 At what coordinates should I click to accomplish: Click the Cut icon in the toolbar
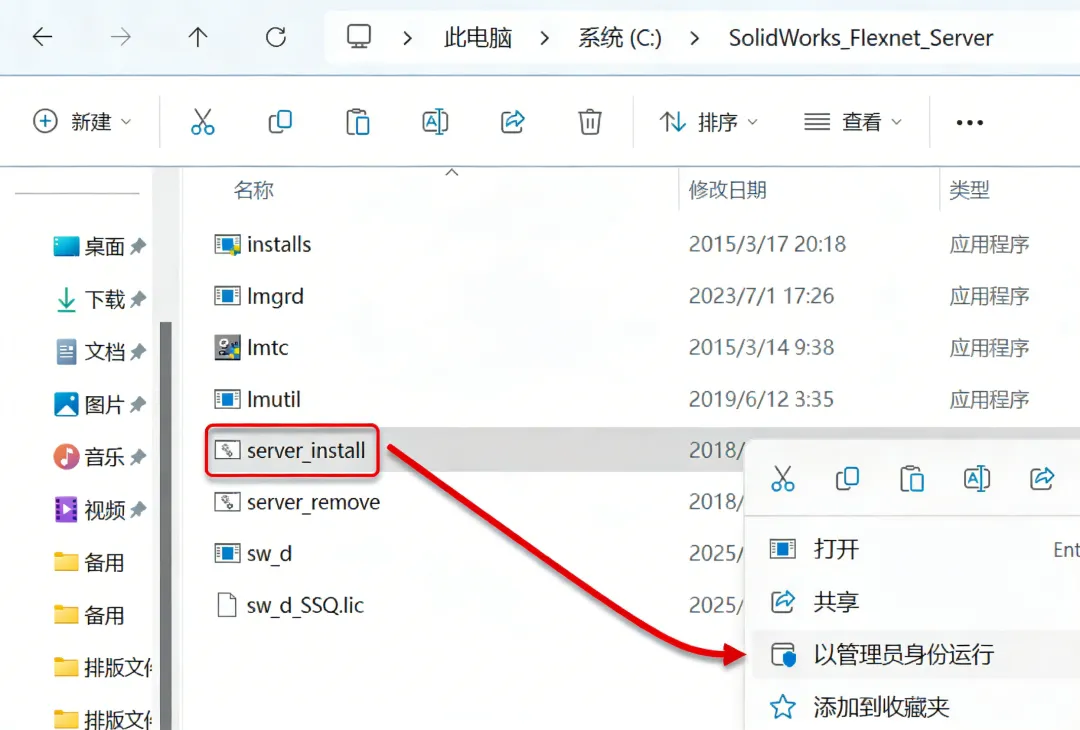click(202, 122)
